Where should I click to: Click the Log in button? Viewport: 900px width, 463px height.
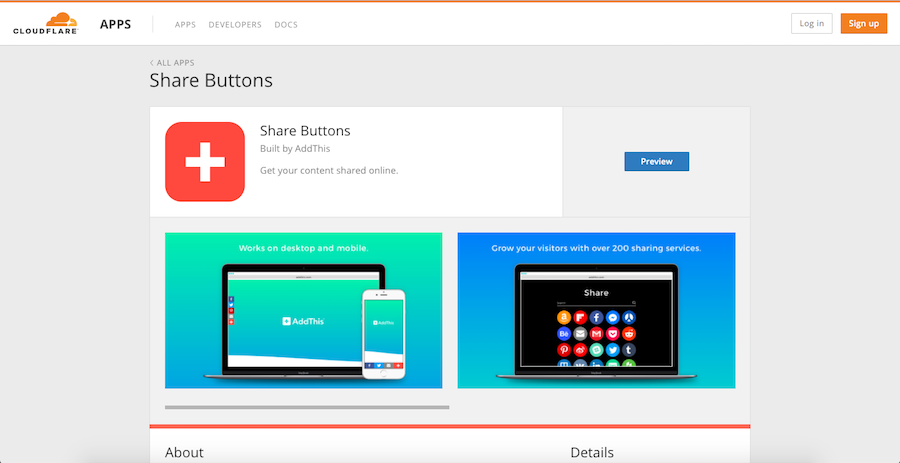812,24
